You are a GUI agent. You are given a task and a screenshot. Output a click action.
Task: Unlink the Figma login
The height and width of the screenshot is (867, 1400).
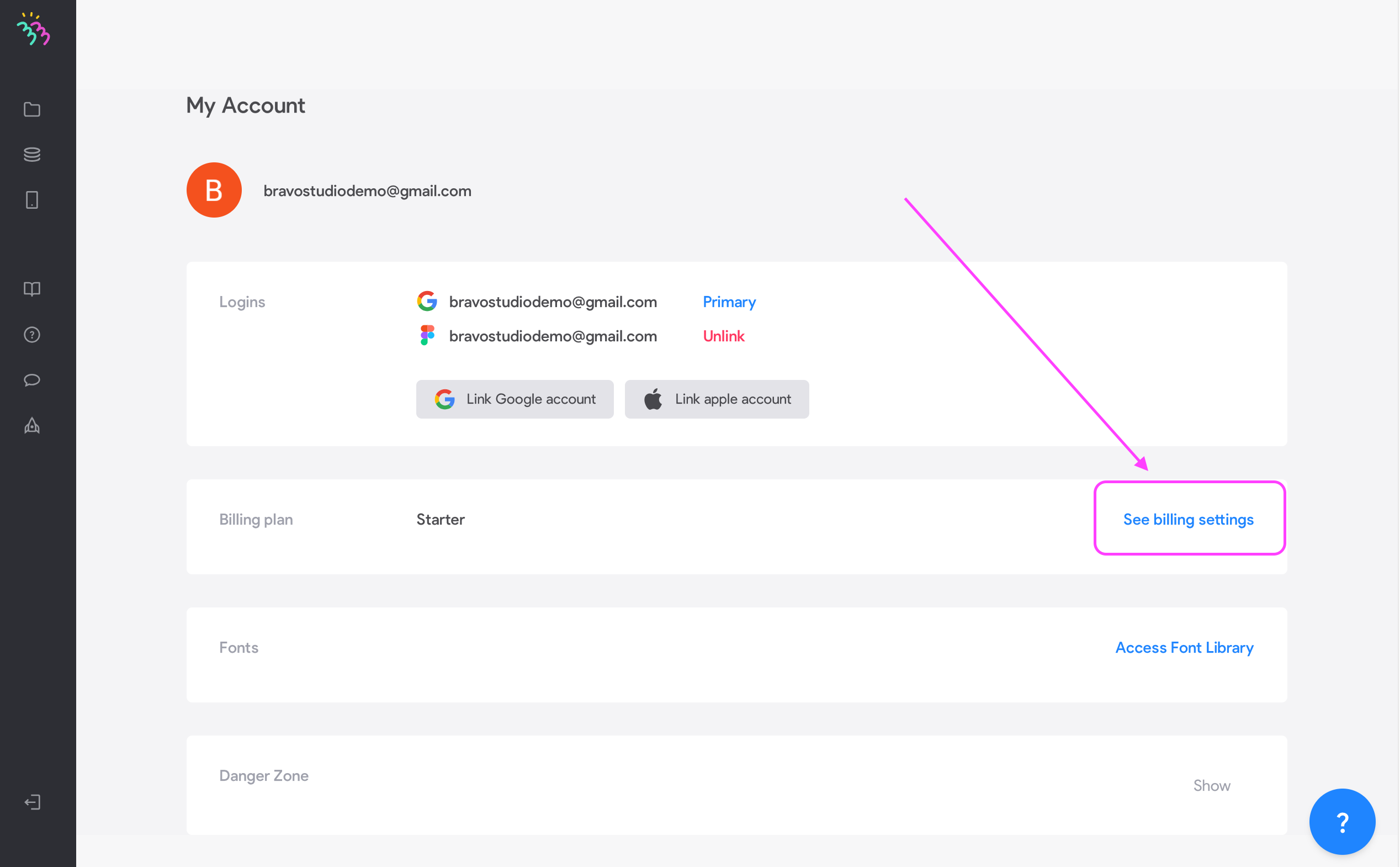tap(723, 336)
